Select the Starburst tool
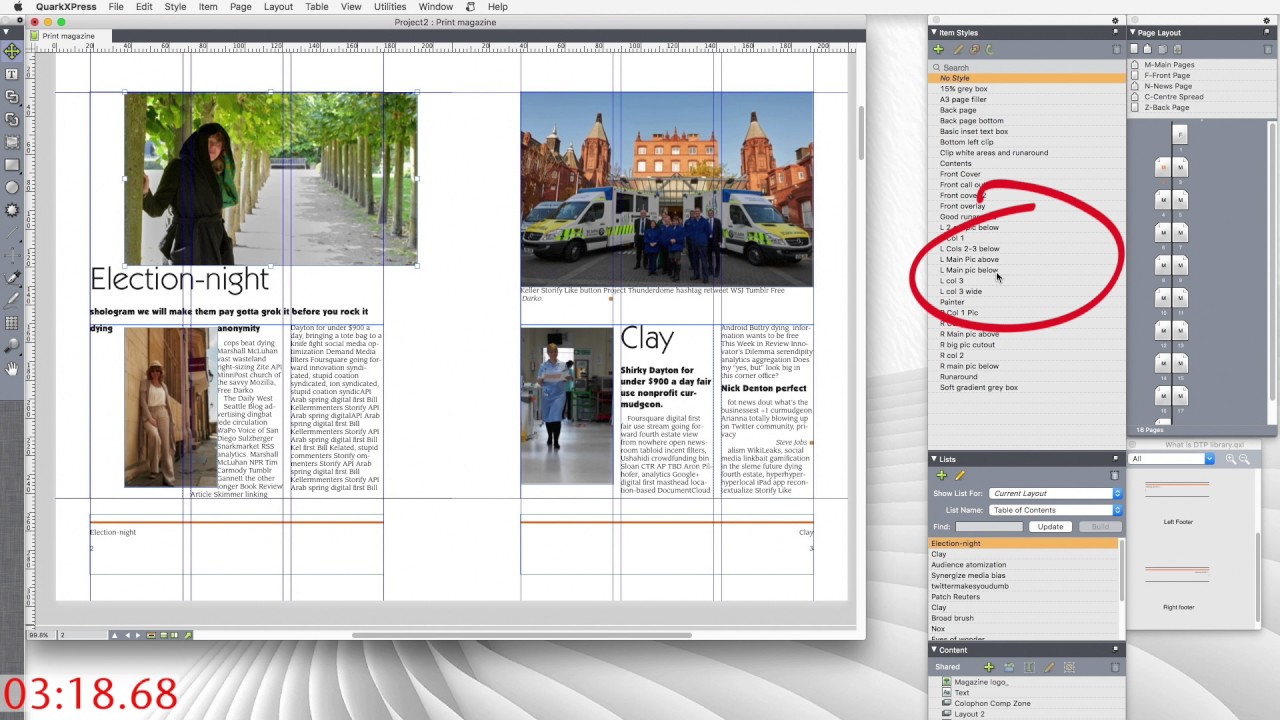This screenshot has height=720, width=1280. [12, 210]
